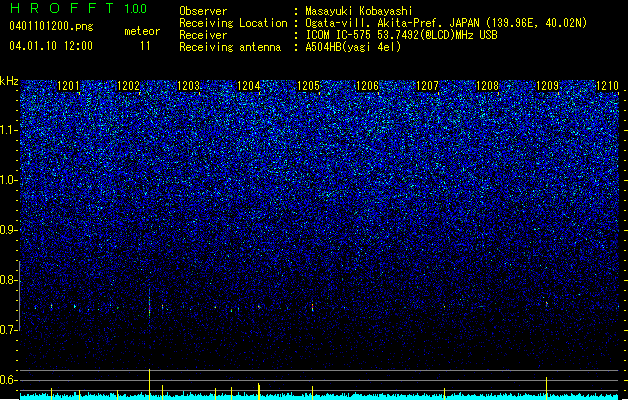The image size is (629, 400).
Task: Click the meteor count value 11
Action: [x=145, y=46]
